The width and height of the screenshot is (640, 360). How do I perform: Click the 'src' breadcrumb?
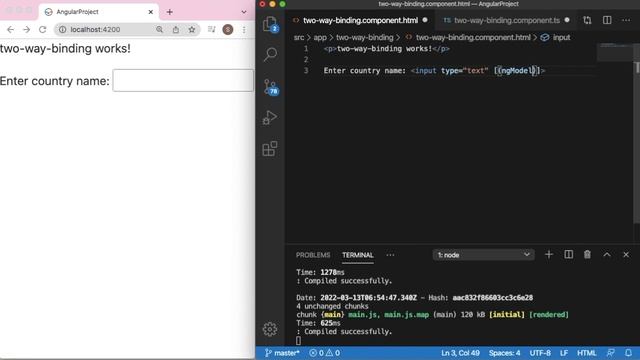[299, 38]
